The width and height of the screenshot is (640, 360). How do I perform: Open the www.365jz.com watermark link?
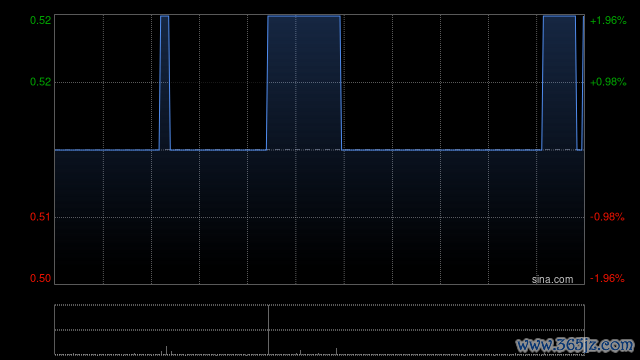click(575, 345)
